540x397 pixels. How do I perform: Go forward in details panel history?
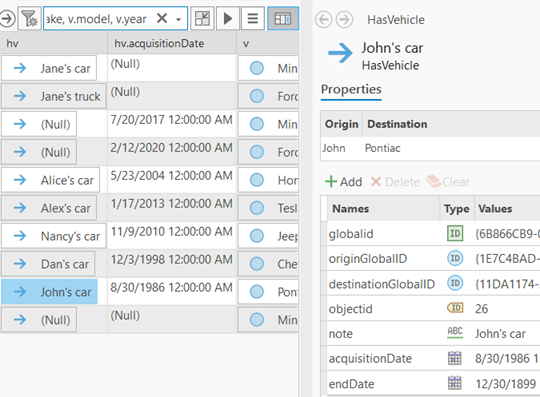344,19
